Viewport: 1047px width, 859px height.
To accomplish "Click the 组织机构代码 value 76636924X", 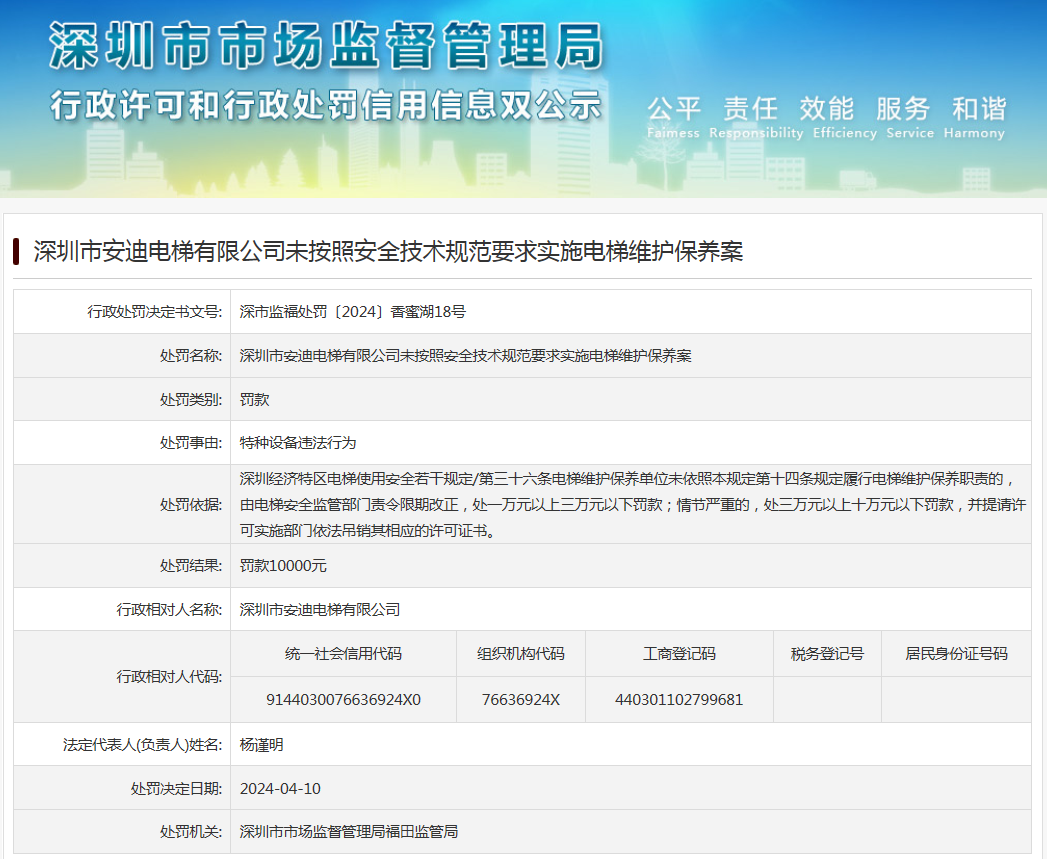I will [520, 699].
